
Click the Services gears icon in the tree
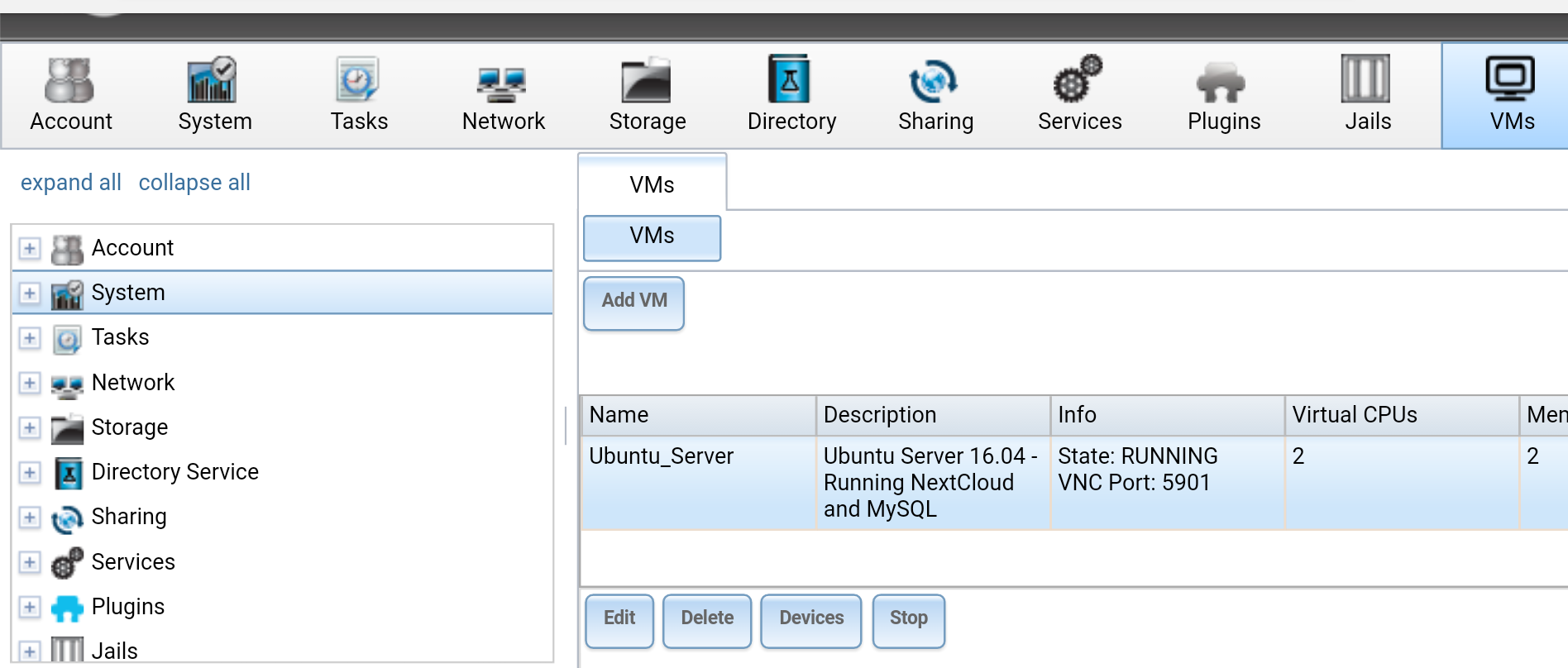(x=67, y=563)
